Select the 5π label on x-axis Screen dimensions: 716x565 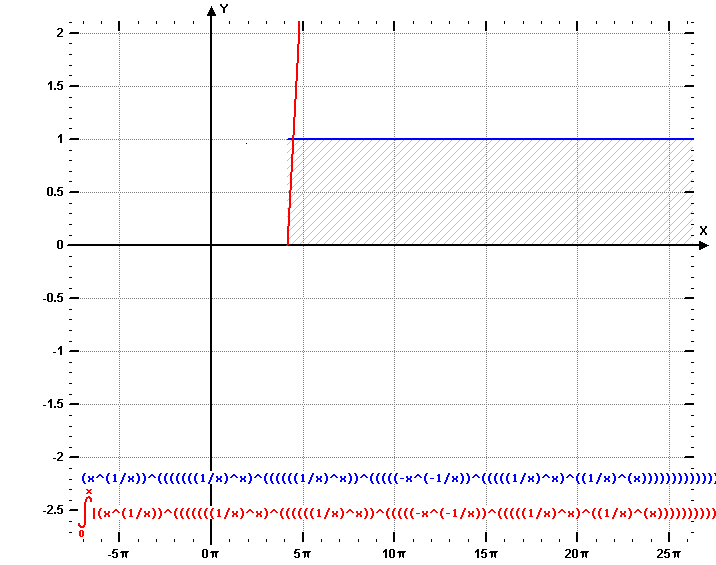pyautogui.click(x=302, y=553)
